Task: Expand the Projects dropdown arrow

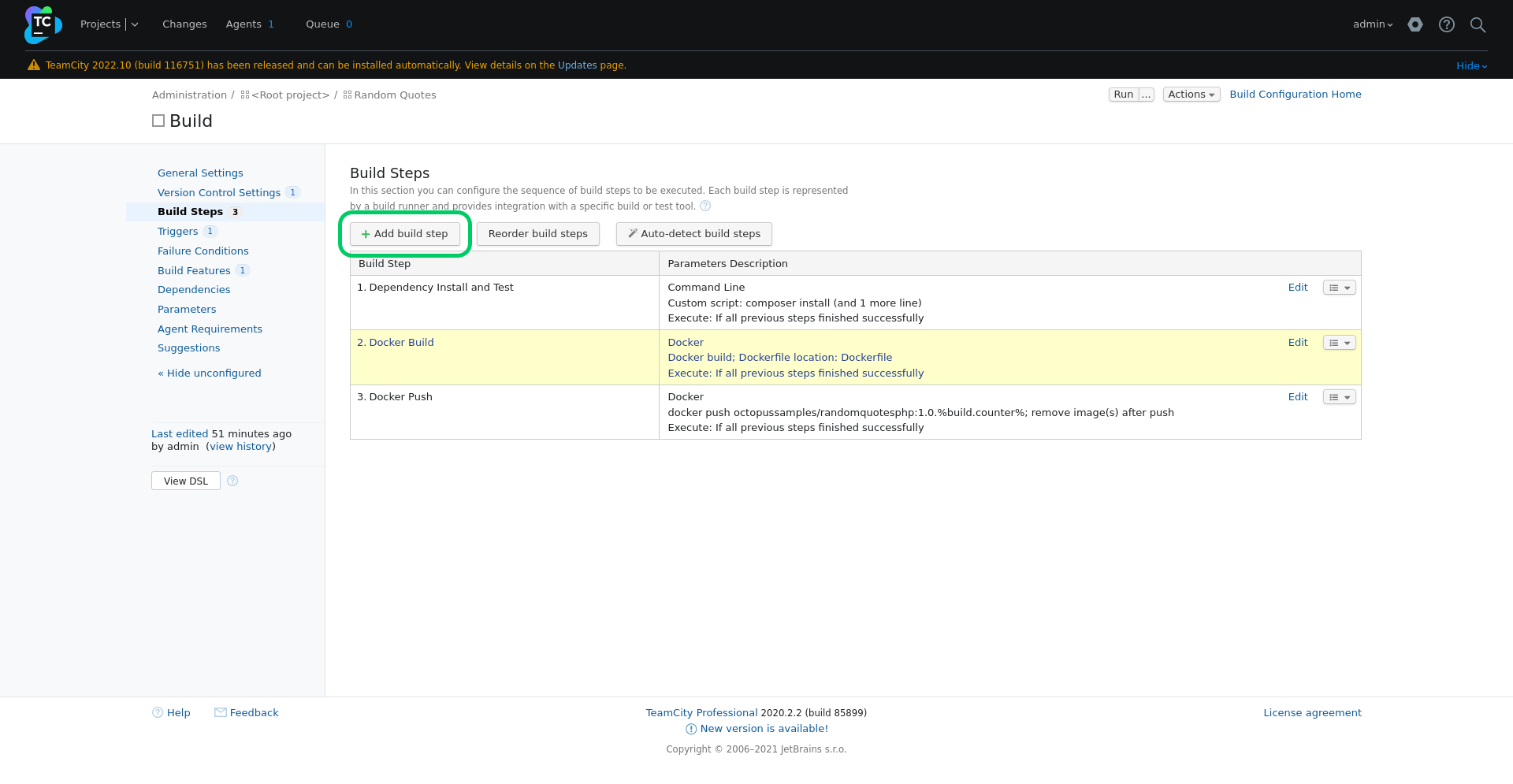Action: pyautogui.click(x=135, y=24)
